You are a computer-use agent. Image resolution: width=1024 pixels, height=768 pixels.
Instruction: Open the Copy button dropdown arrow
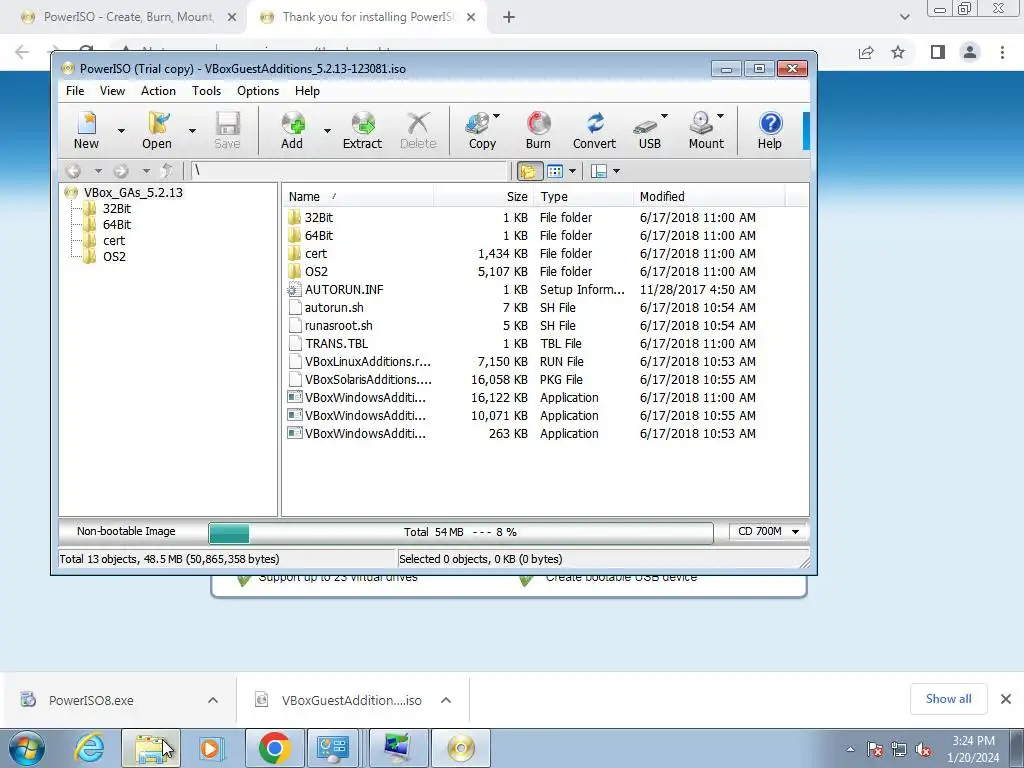coord(496,116)
